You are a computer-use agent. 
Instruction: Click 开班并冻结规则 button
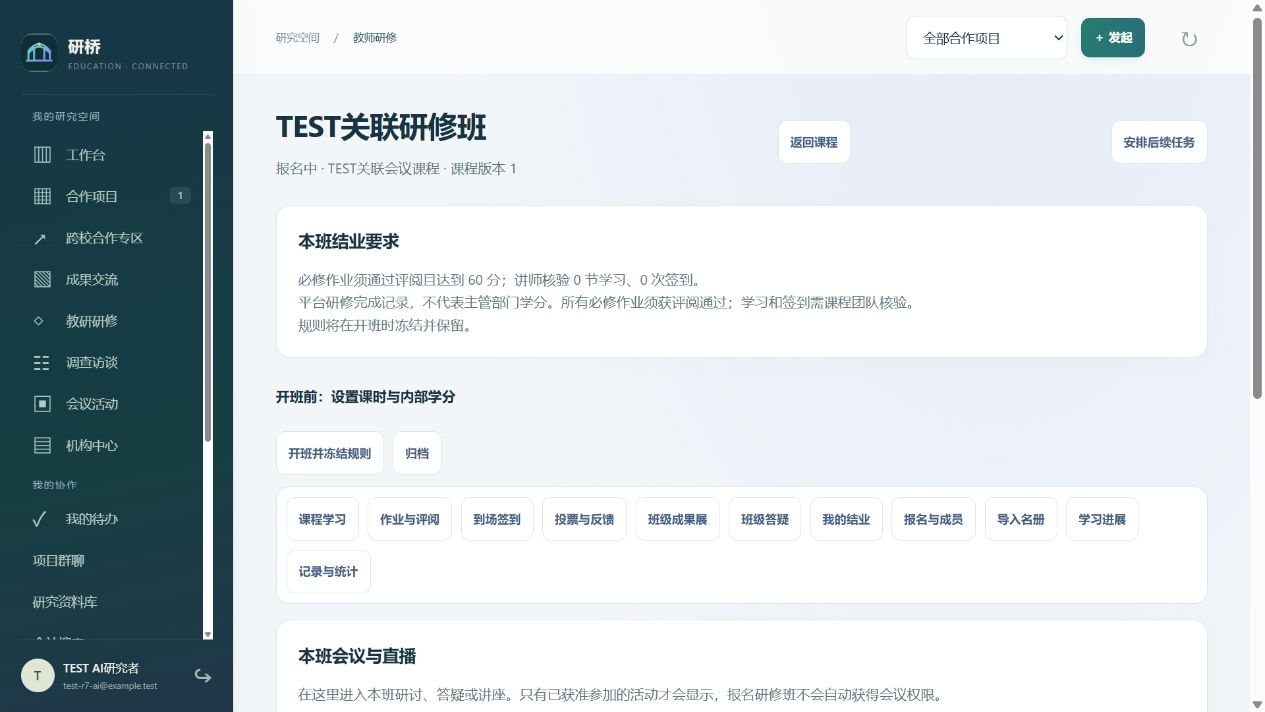click(330, 453)
